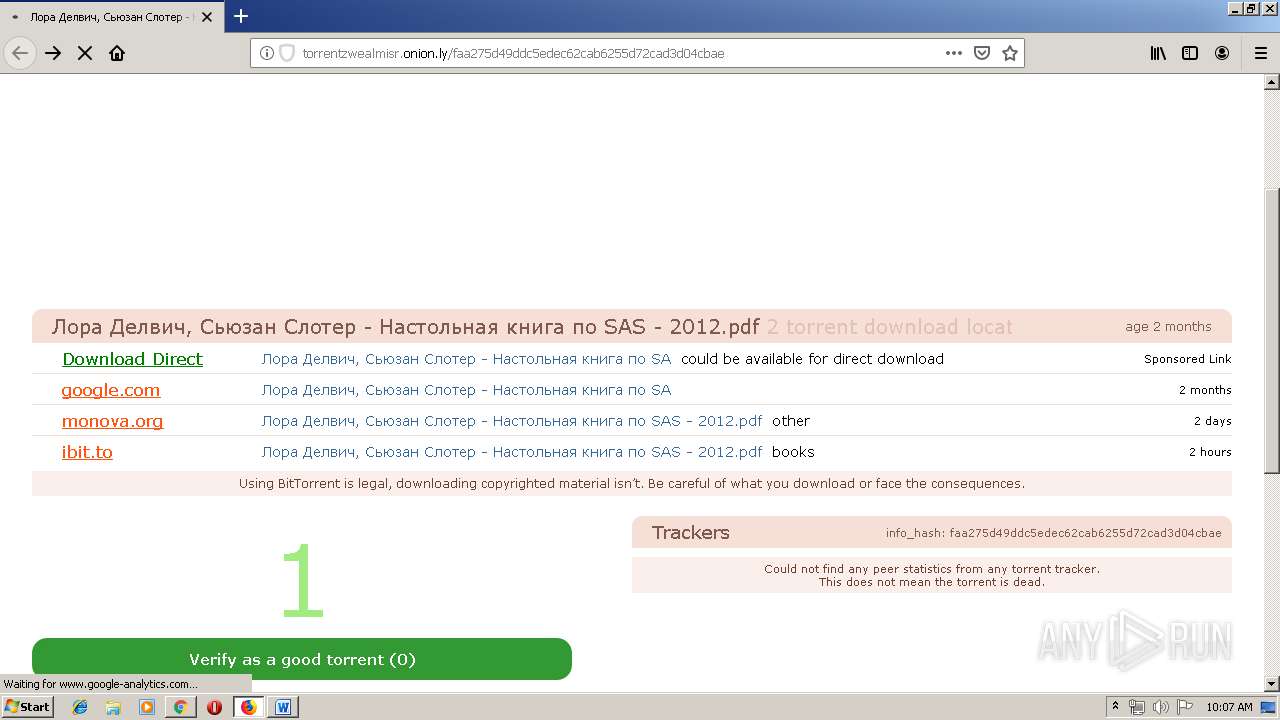Select the Лора Делвич browser tab

(x=110, y=17)
